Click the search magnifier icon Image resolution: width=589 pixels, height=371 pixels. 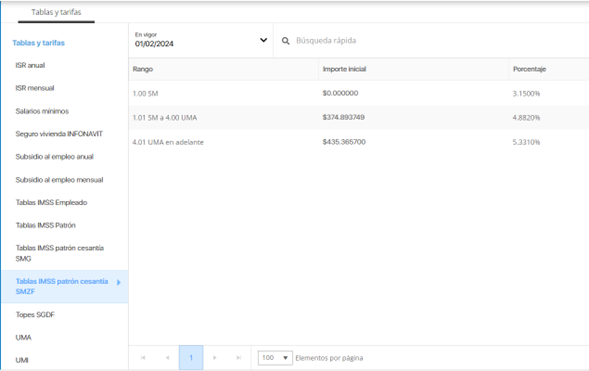(x=285, y=41)
